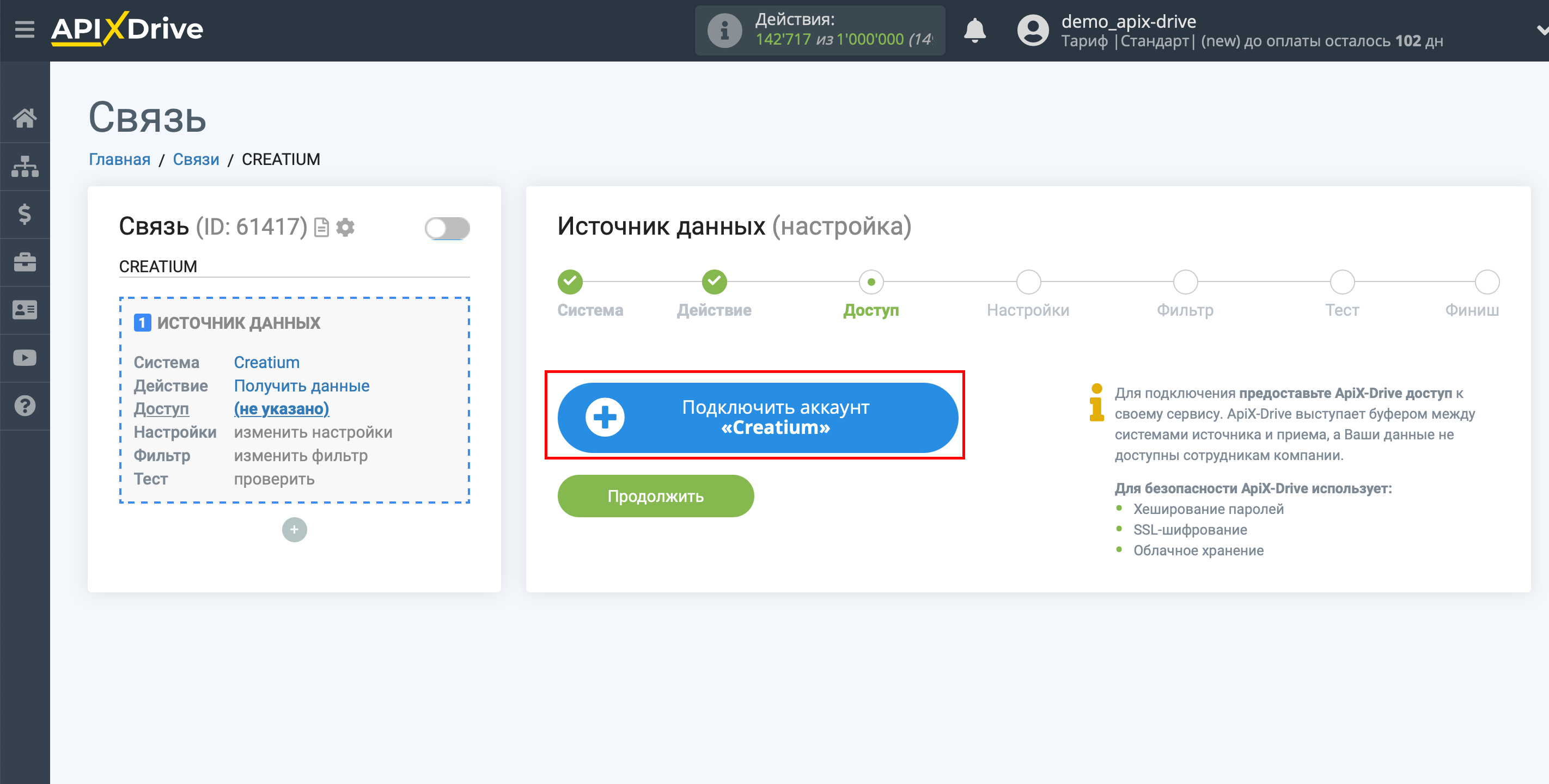
Task: Select the Тест step
Action: pos(1342,282)
